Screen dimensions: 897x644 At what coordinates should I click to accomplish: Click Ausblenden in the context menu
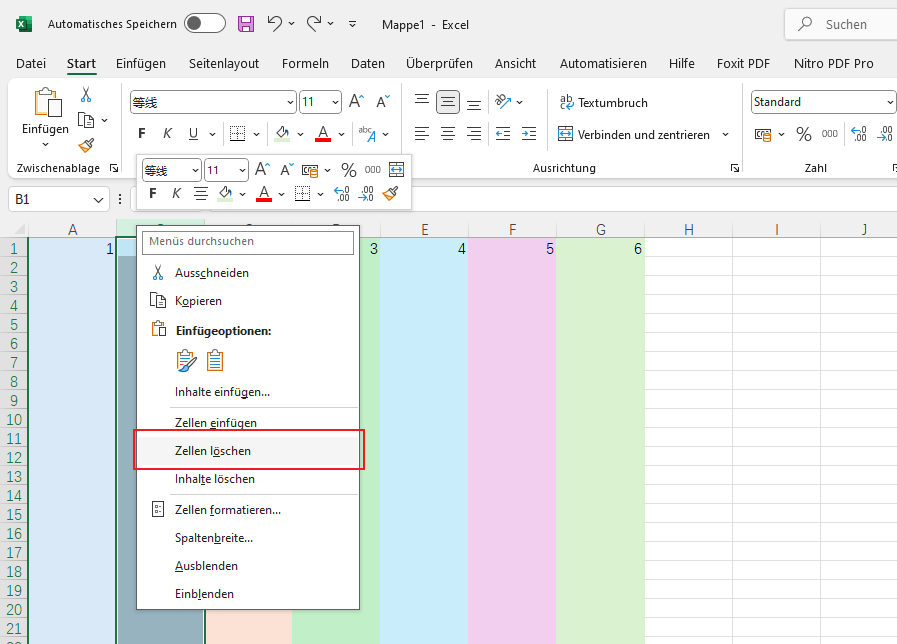click(x=248, y=566)
